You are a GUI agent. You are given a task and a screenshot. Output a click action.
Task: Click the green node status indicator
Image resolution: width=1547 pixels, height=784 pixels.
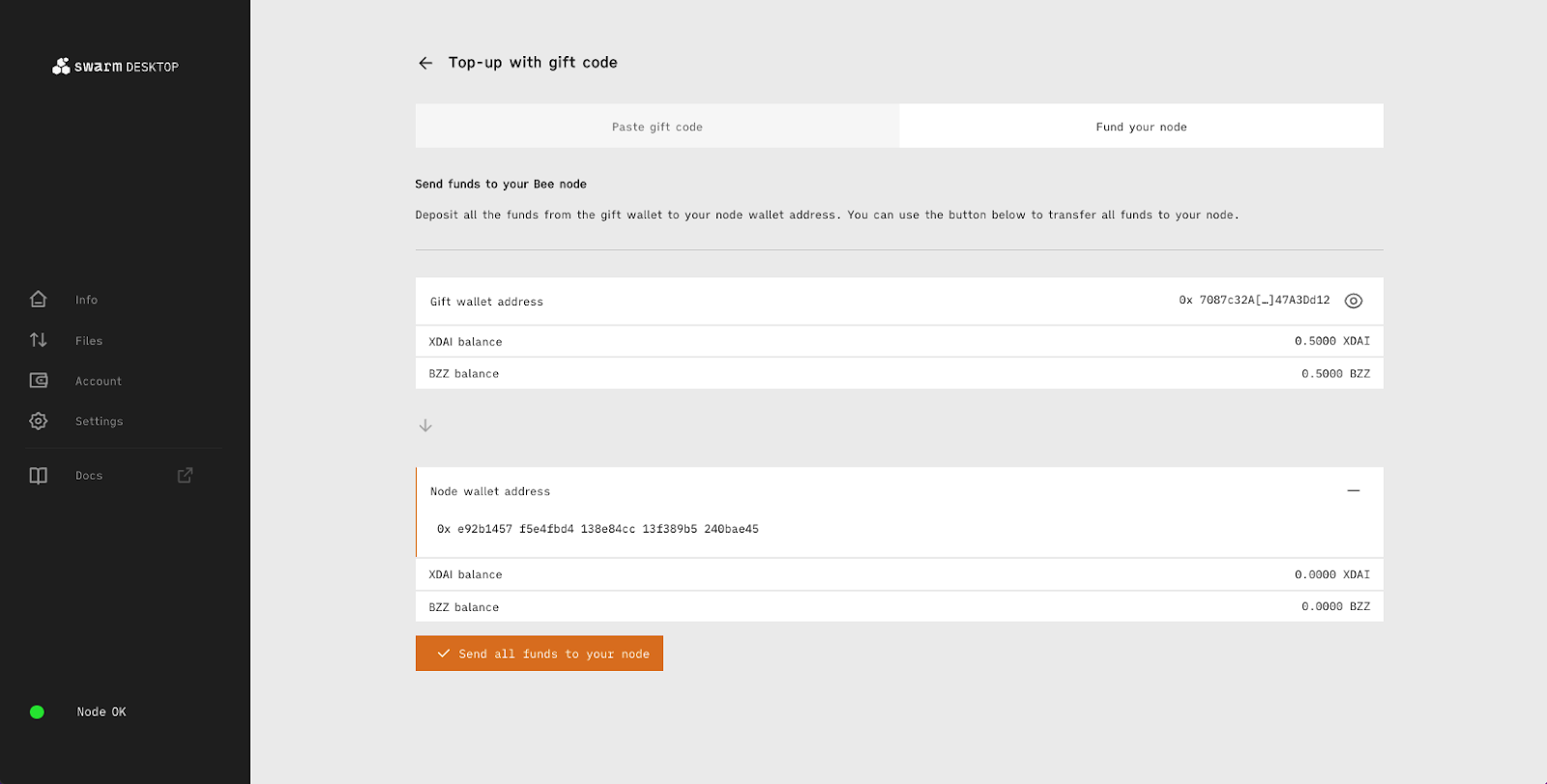[37, 712]
